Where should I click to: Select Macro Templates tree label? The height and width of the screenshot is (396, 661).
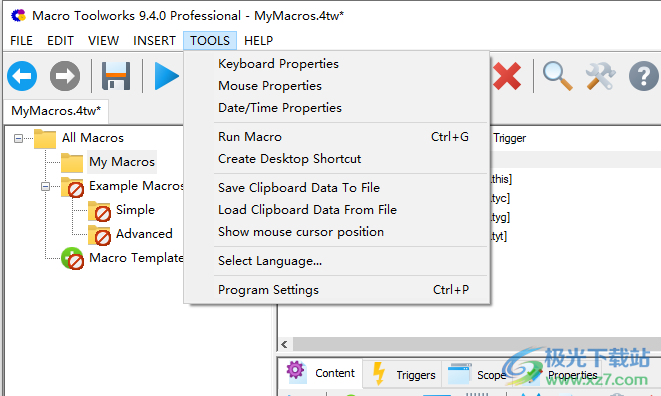coord(136,258)
